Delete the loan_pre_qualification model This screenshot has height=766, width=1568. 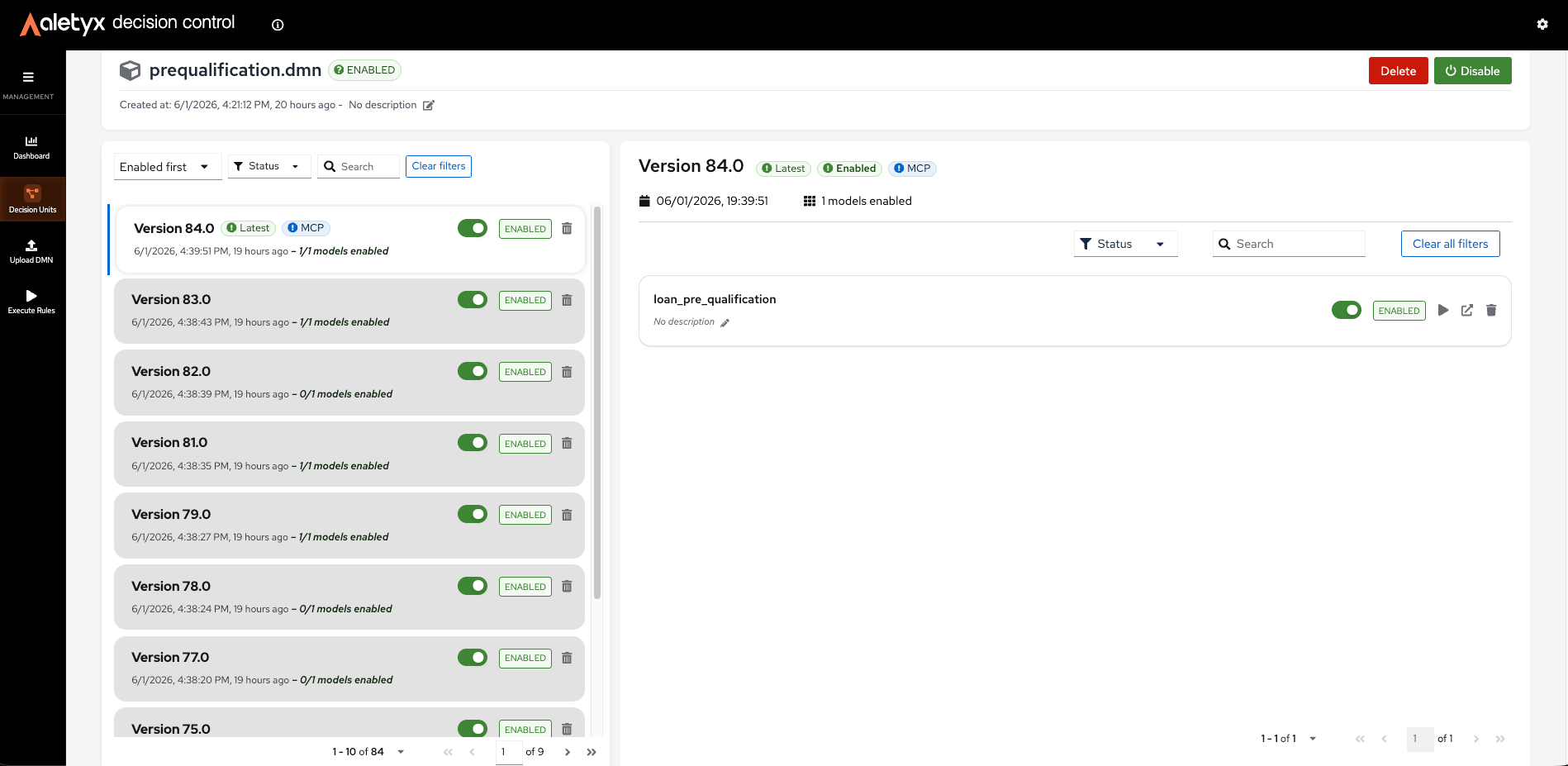pyautogui.click(x=1491, y=310)
